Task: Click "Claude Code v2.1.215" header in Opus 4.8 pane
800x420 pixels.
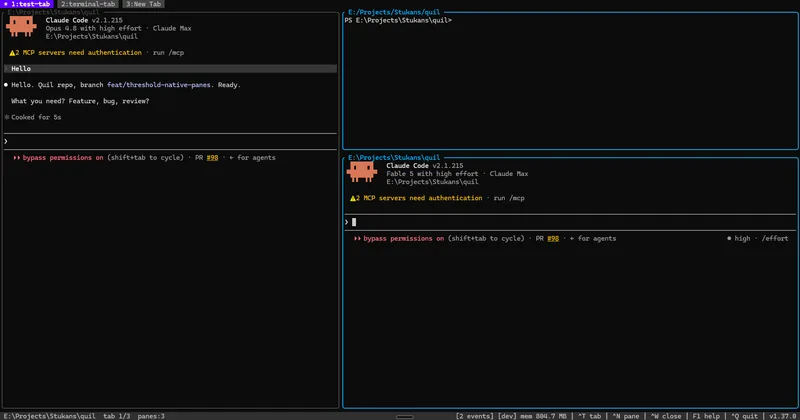Action: click(84, 20)
